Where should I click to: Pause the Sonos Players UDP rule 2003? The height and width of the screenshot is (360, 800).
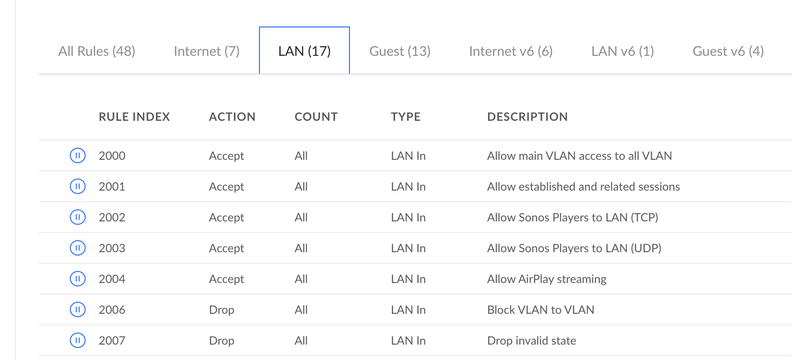pos(77,248)
